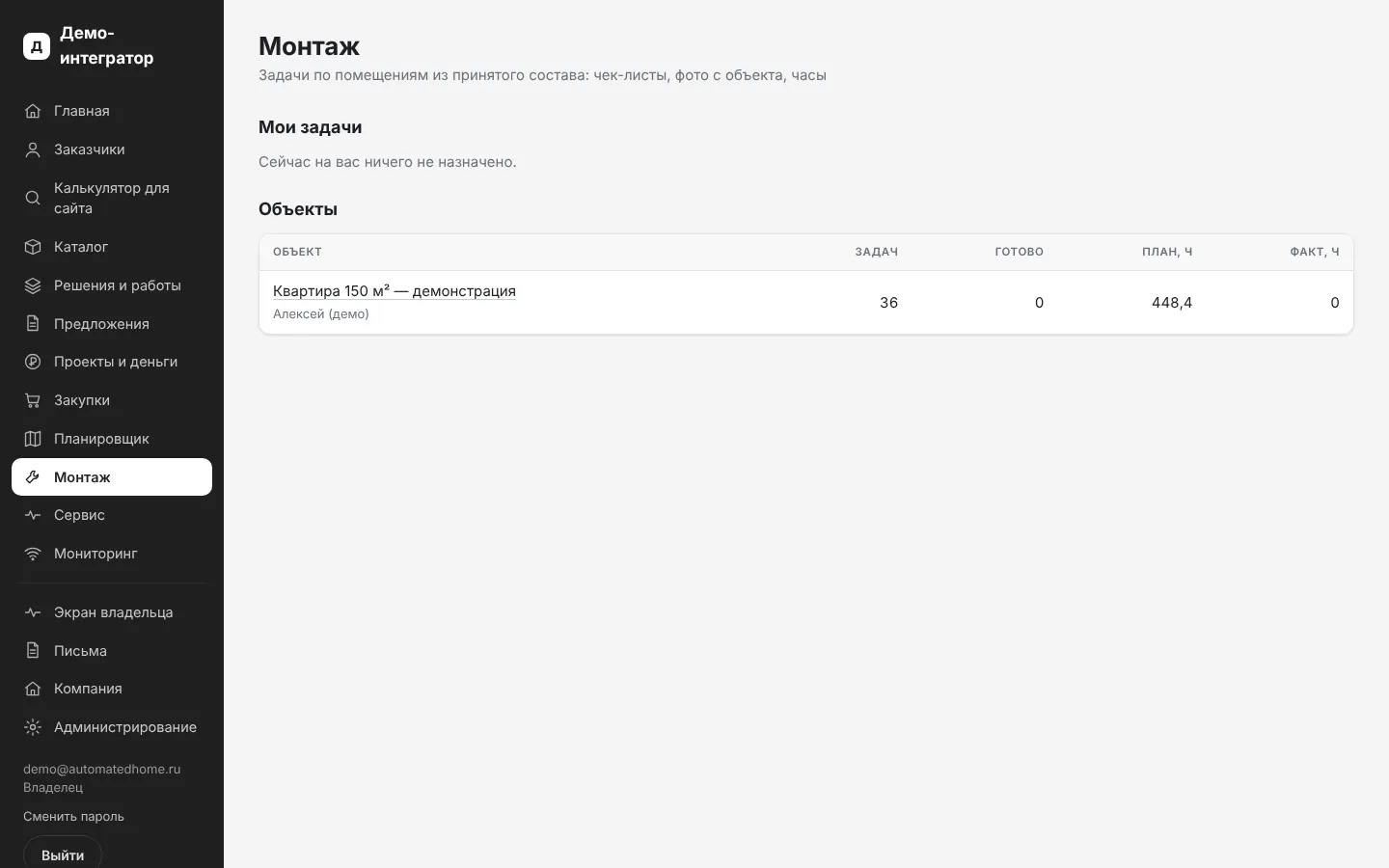1389x868 pixels.
Task: Click the ruble icon for Проекты и деньги
Action: [x=33, y=362]
